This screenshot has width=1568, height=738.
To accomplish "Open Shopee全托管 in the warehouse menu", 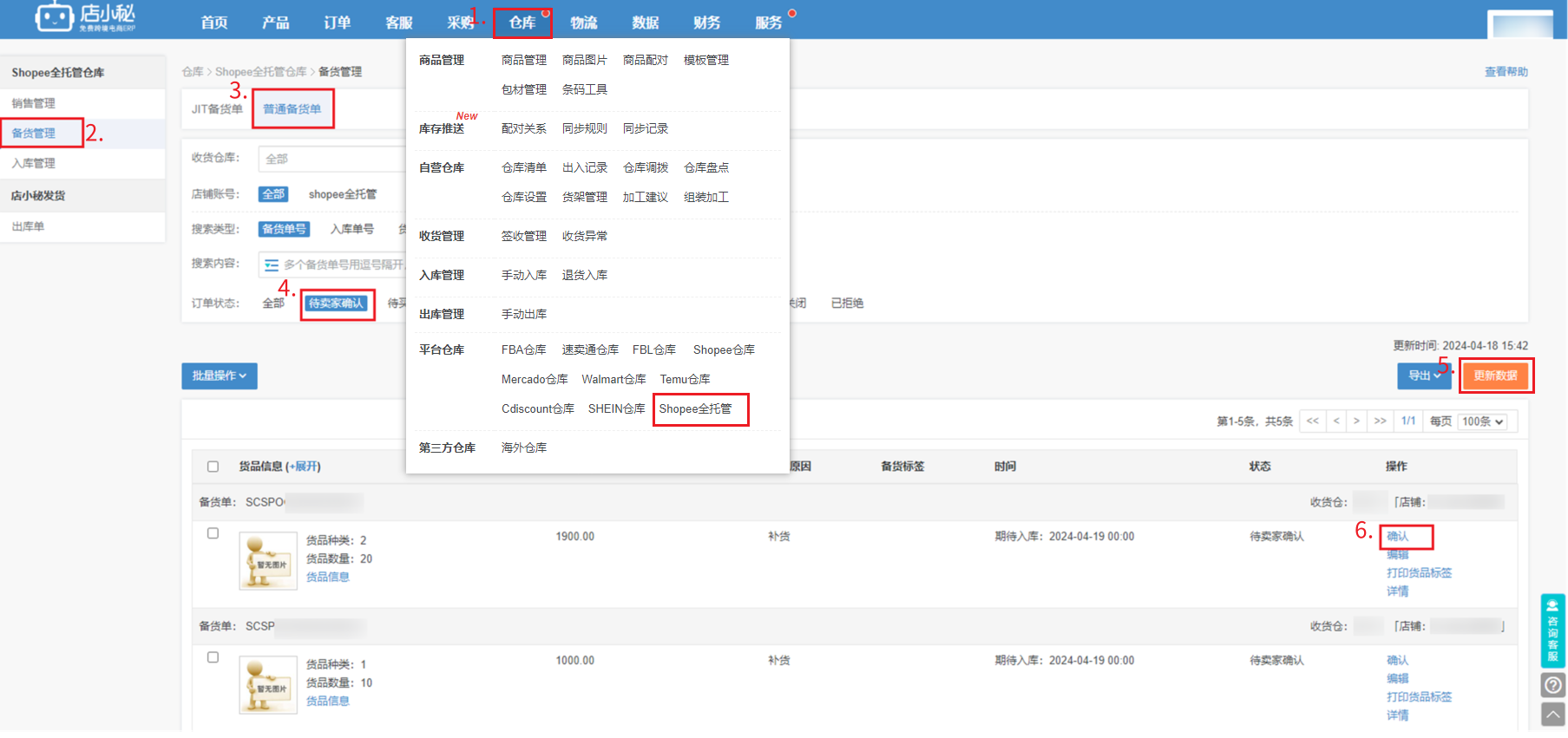I will (696, 408).
